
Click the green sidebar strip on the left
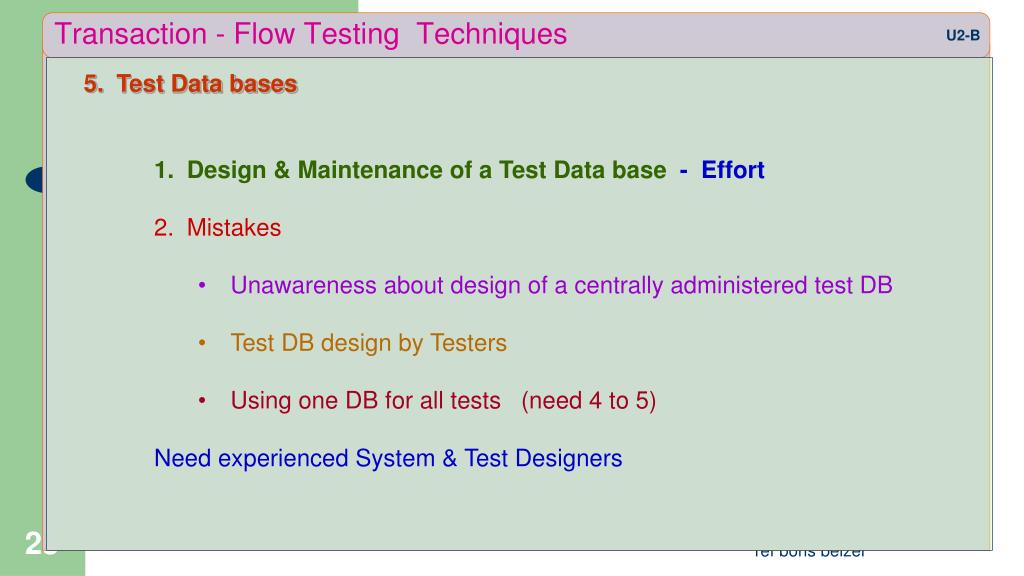tap(21, 327)
